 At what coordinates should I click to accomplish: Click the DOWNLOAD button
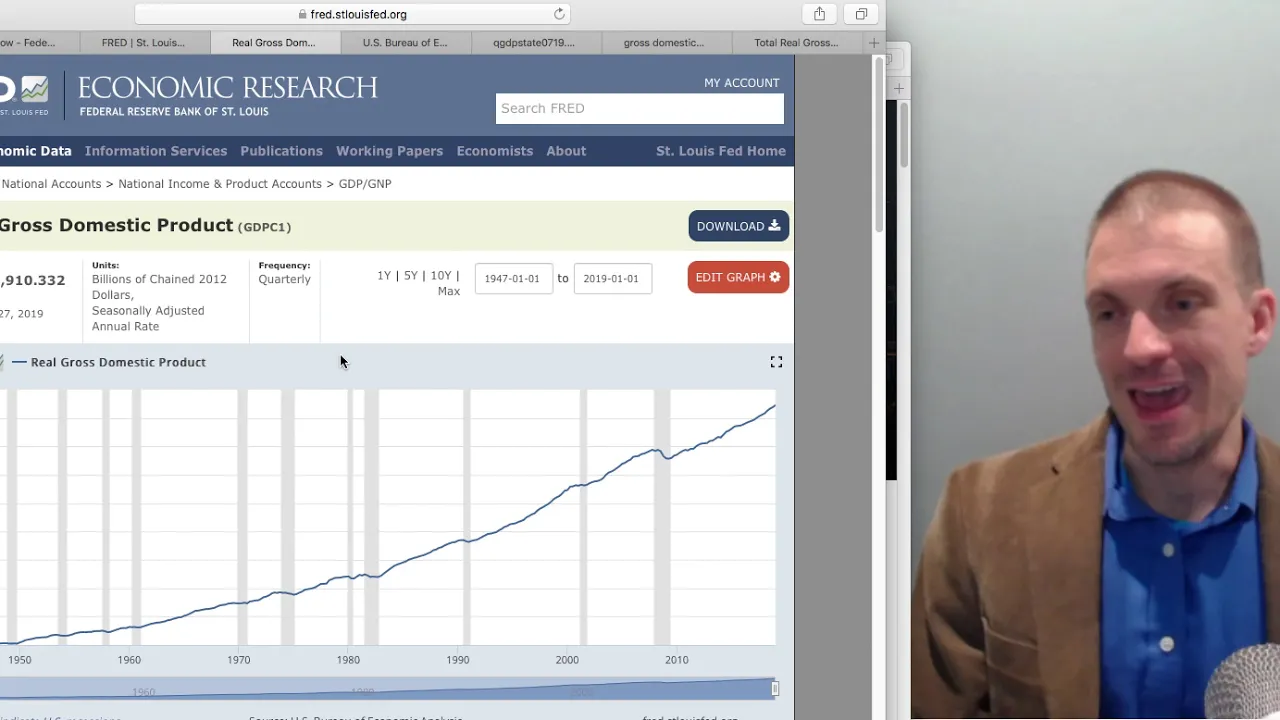(x=738, y=226)
